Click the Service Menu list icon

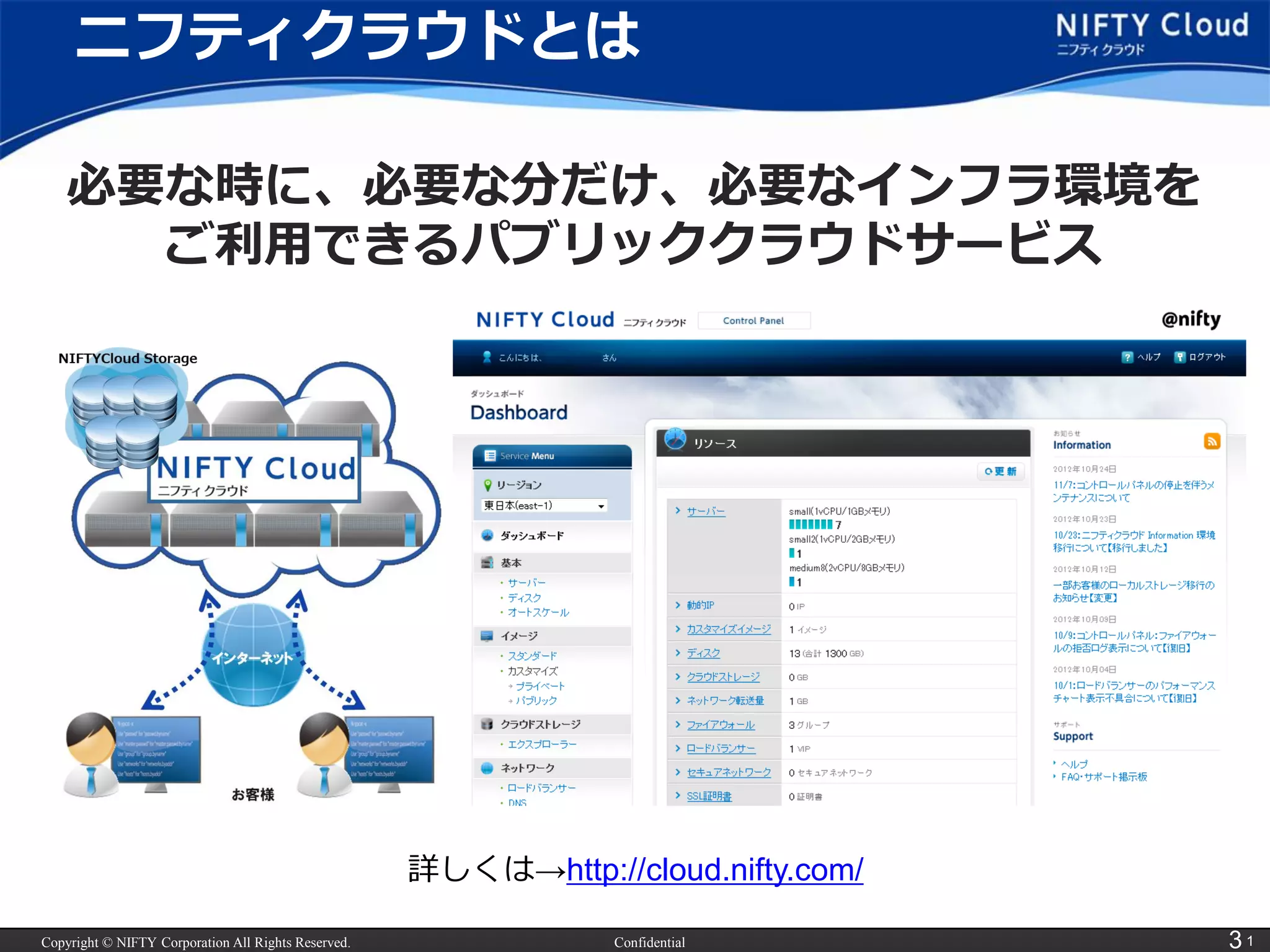click(x=490, y=456)
